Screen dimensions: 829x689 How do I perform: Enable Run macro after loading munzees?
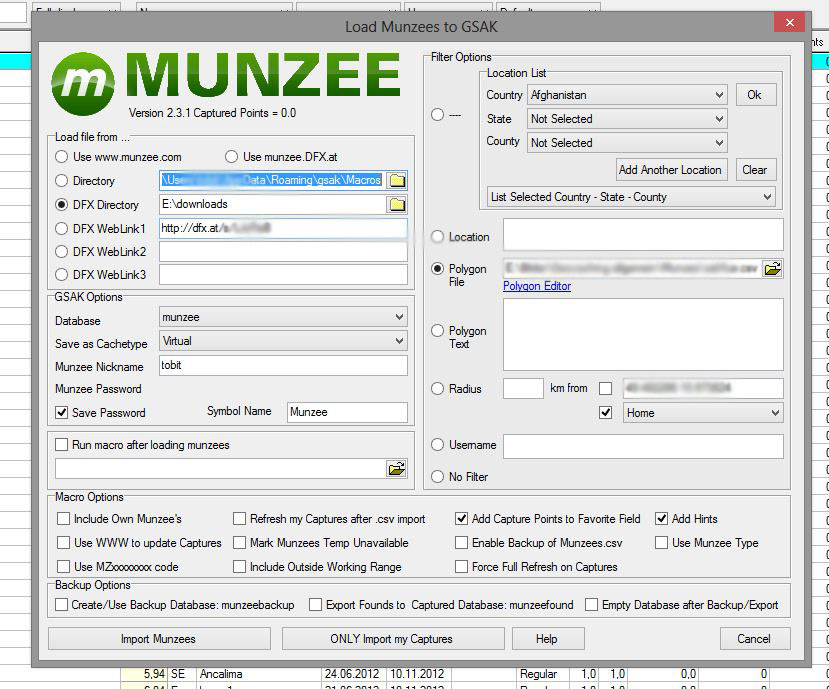click(x=61, y=445)
